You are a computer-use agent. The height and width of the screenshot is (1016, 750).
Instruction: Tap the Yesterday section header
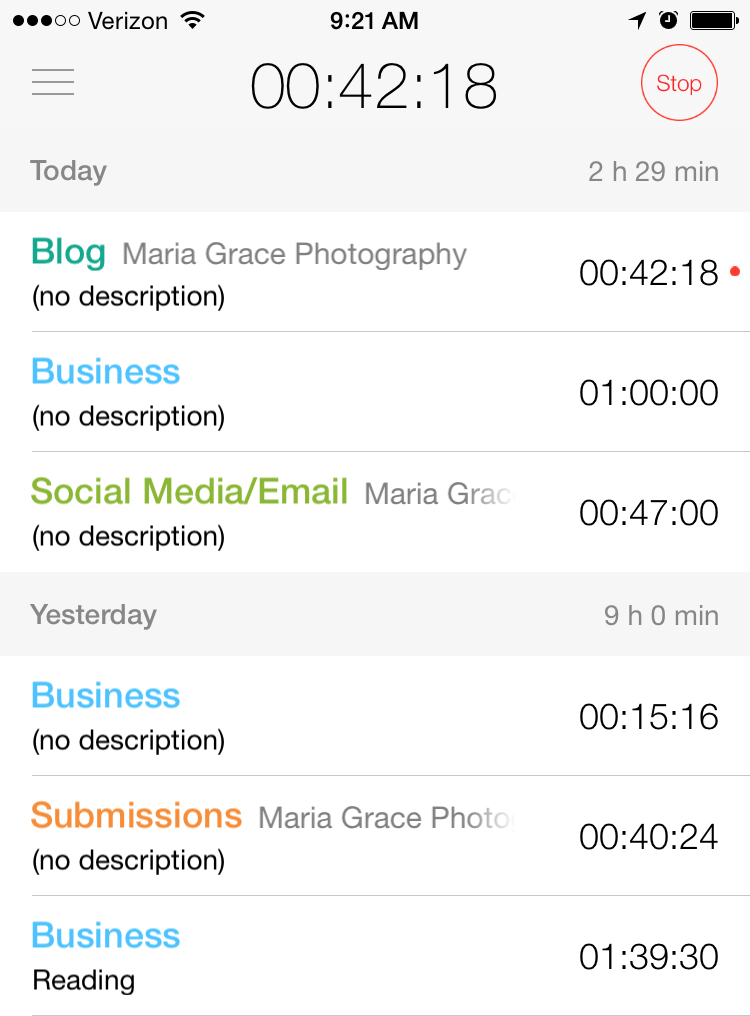point(375,614)
